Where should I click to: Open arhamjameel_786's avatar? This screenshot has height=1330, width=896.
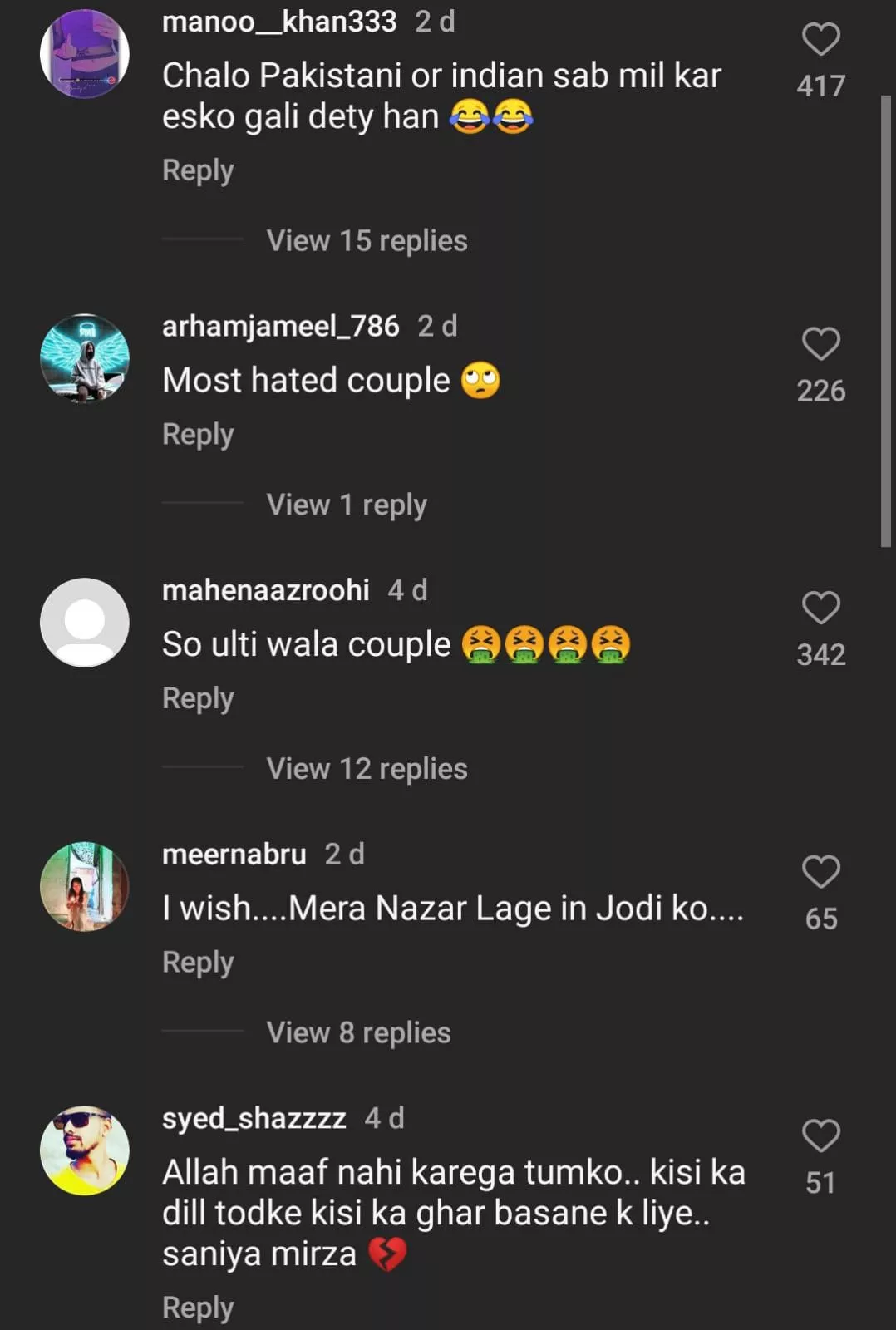85,358
